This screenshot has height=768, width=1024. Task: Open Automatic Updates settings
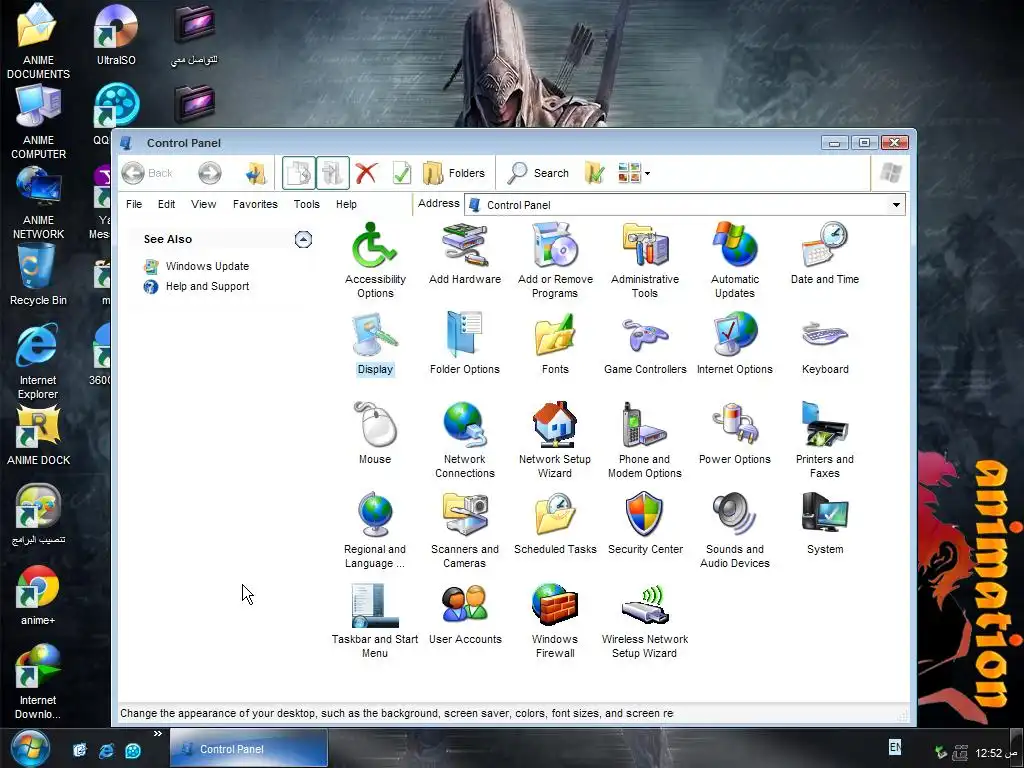pyautogui.click(x=735, y=260)
